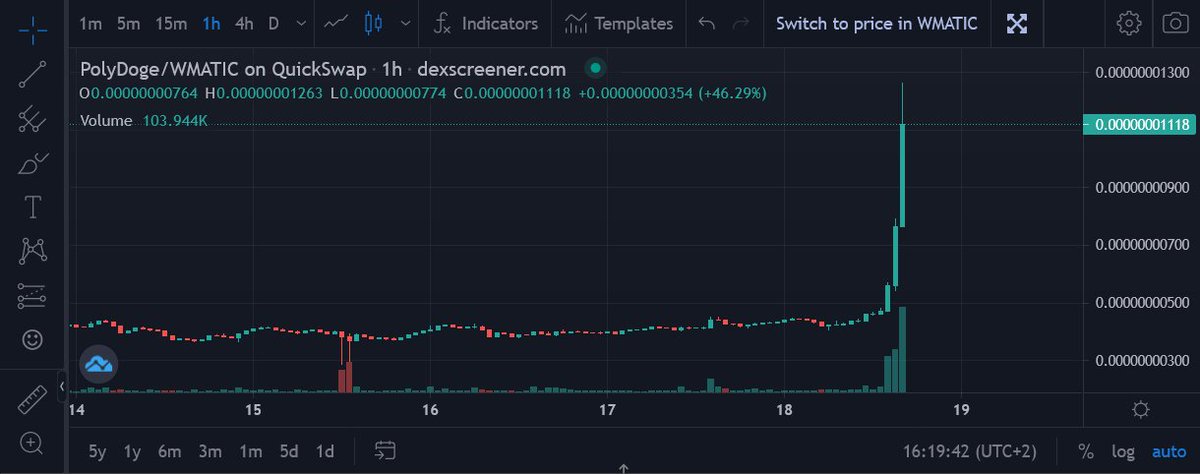Click the undo arrow

[x=707, y=23]
